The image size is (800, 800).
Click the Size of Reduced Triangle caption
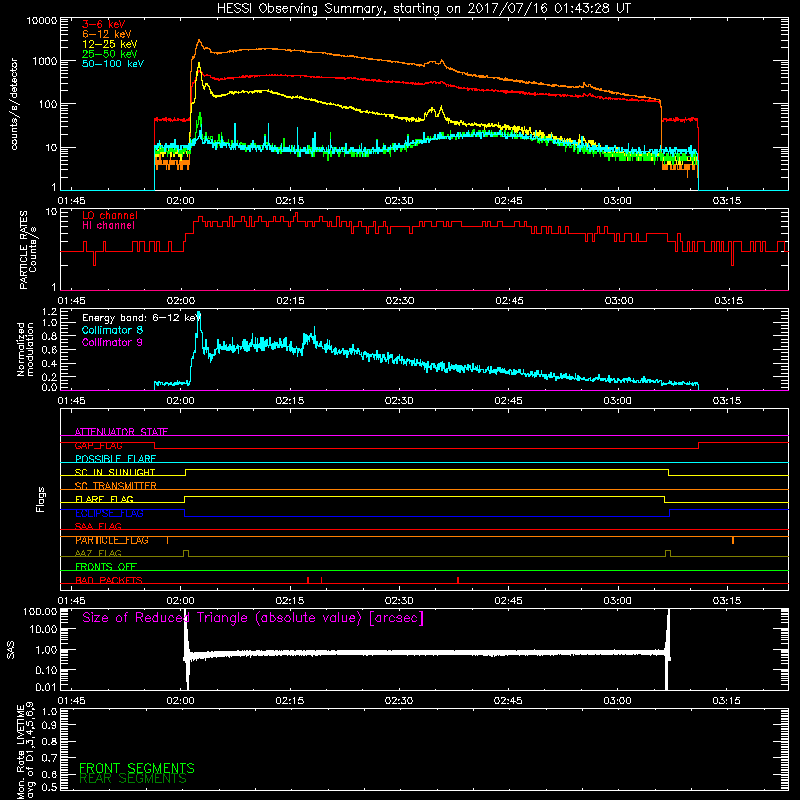[x=253, y=618]
